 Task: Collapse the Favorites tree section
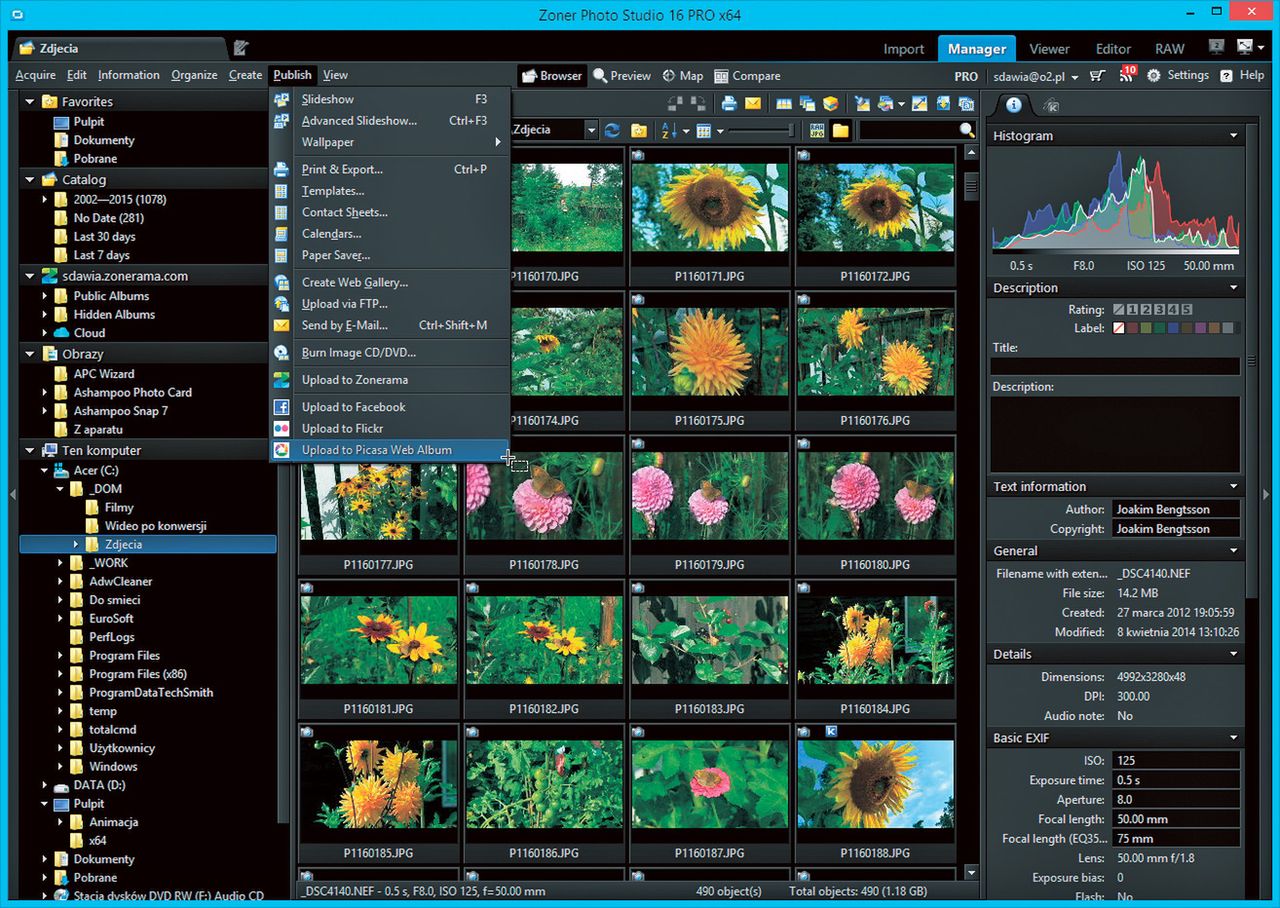(30, 102)
